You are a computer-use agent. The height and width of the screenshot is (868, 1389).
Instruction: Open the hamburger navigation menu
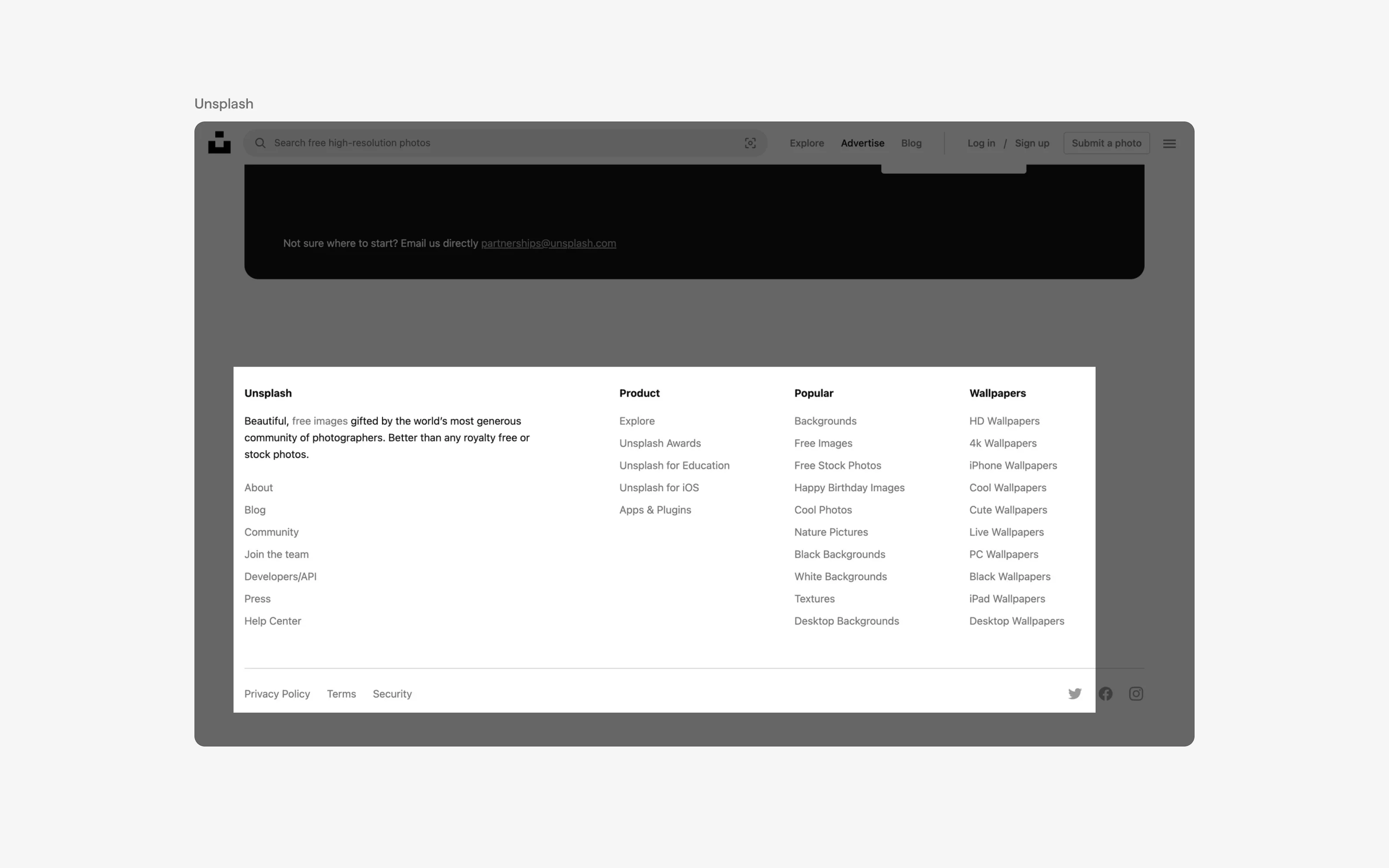coord(1168,143)
